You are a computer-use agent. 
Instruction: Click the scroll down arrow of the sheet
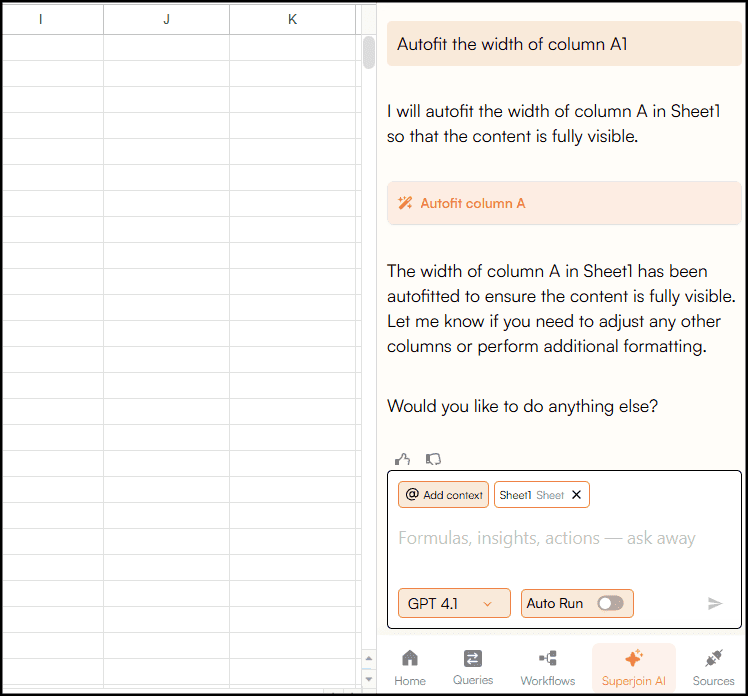pyautogui.click(x=369, y=678)
